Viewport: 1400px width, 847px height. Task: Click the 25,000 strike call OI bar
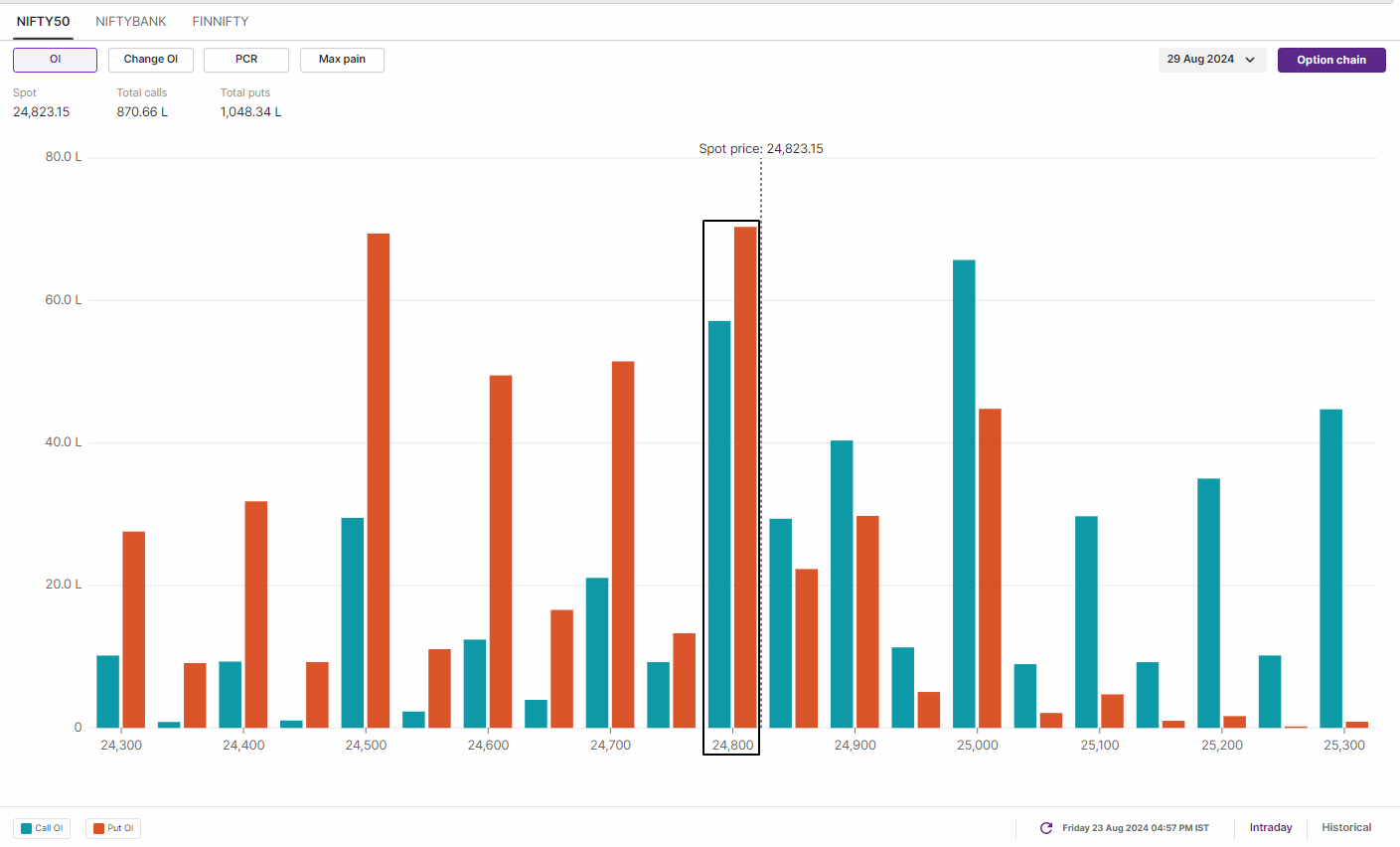964,494
